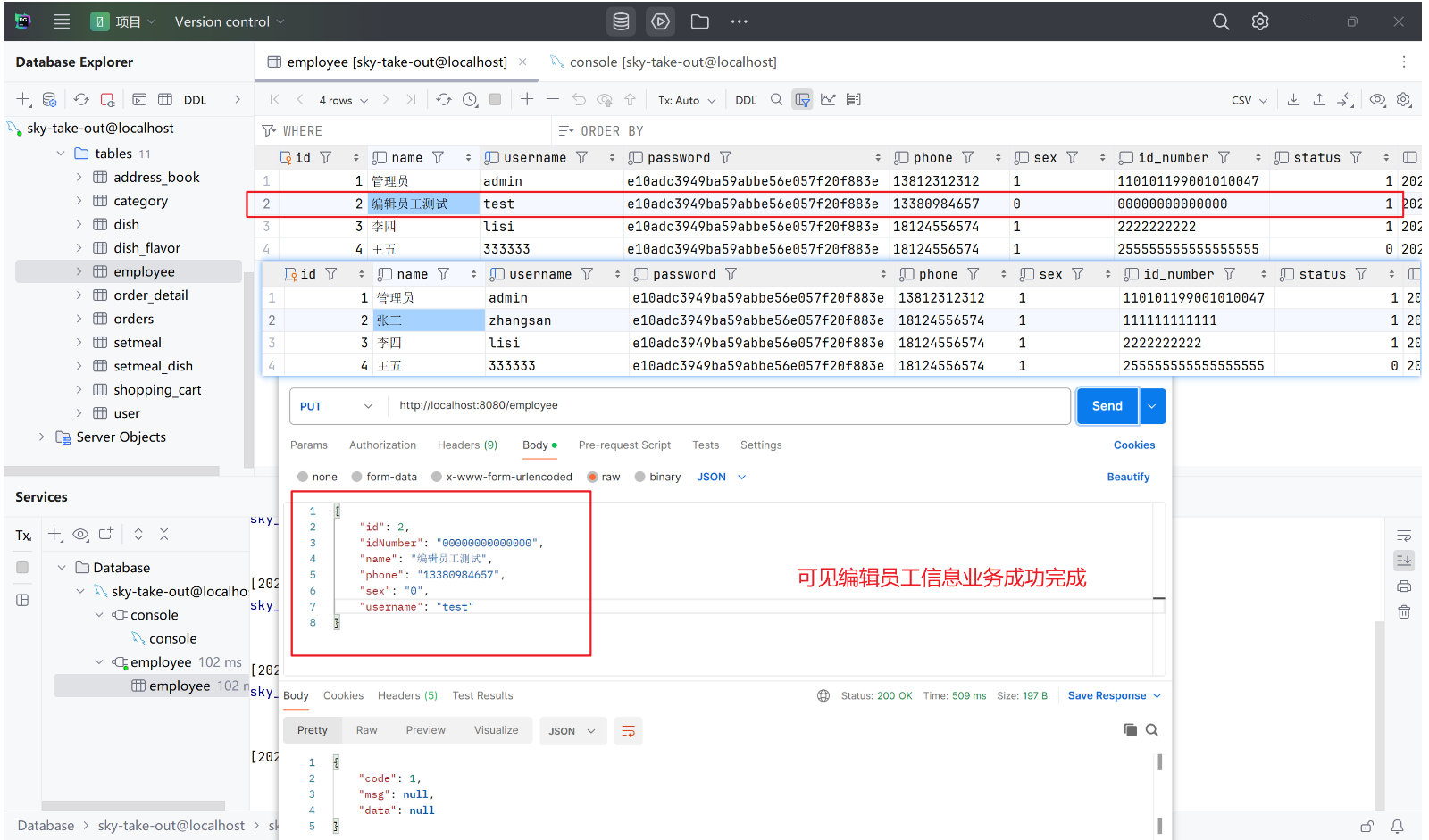Image resolution: width=1429 pixels, height=840 pixels.
Task: Search Postman response icon
Action: (x=1152, y=729)
